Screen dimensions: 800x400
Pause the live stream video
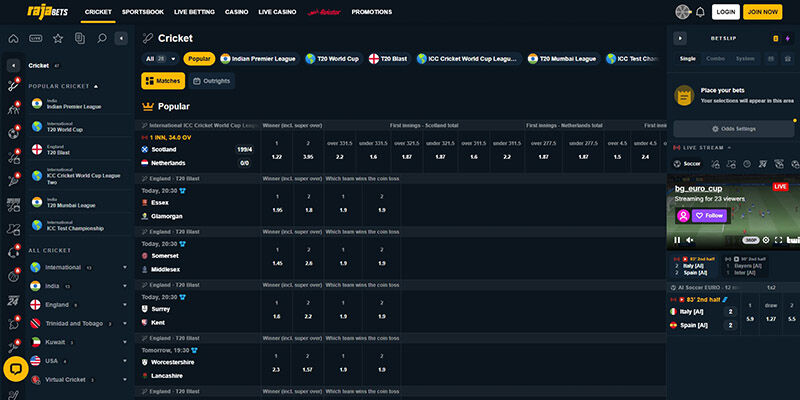click(x=677, y=240)
